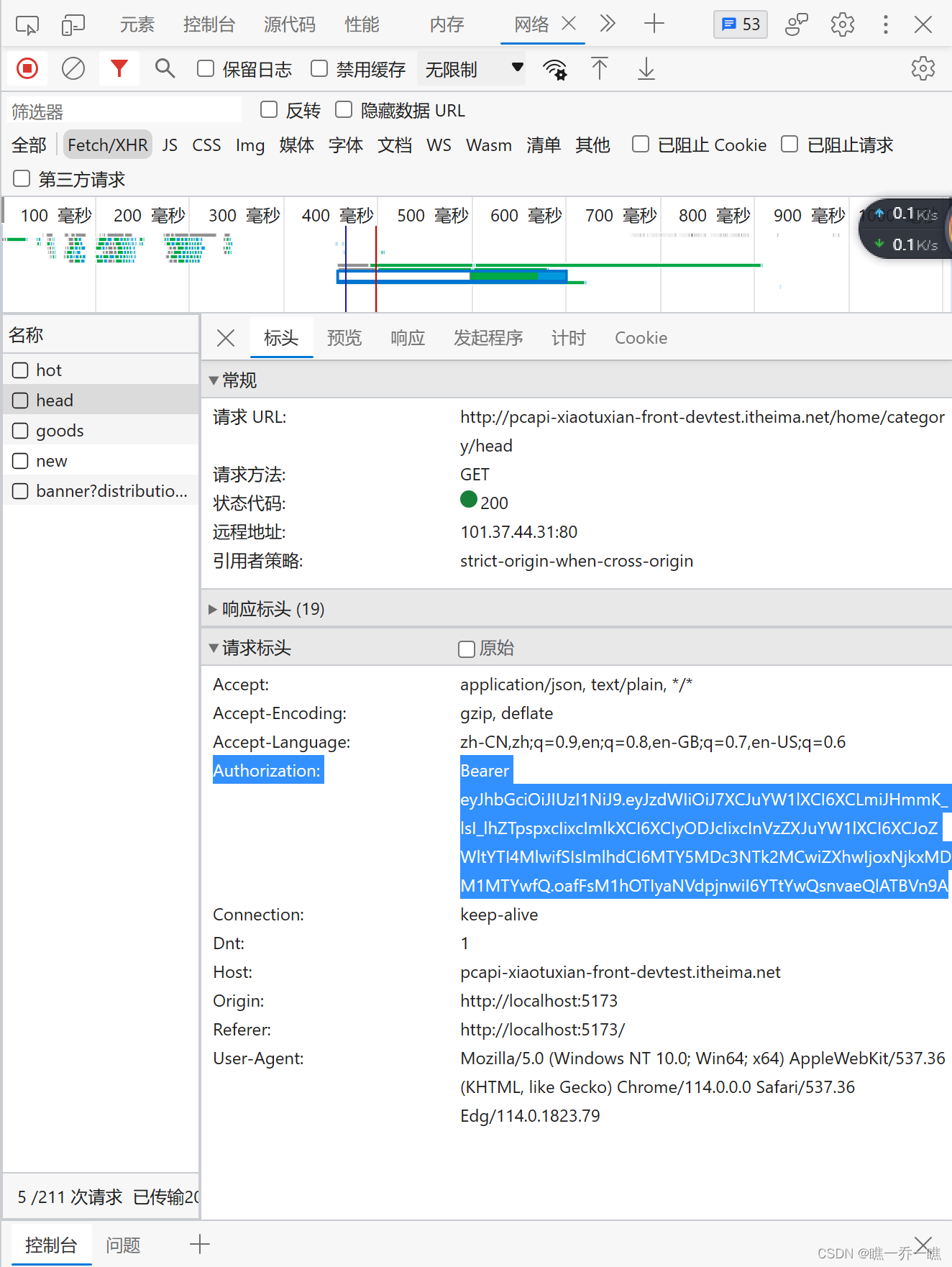Open the network search magnifier
This screenshot has width=952, height=1267.
165,69
